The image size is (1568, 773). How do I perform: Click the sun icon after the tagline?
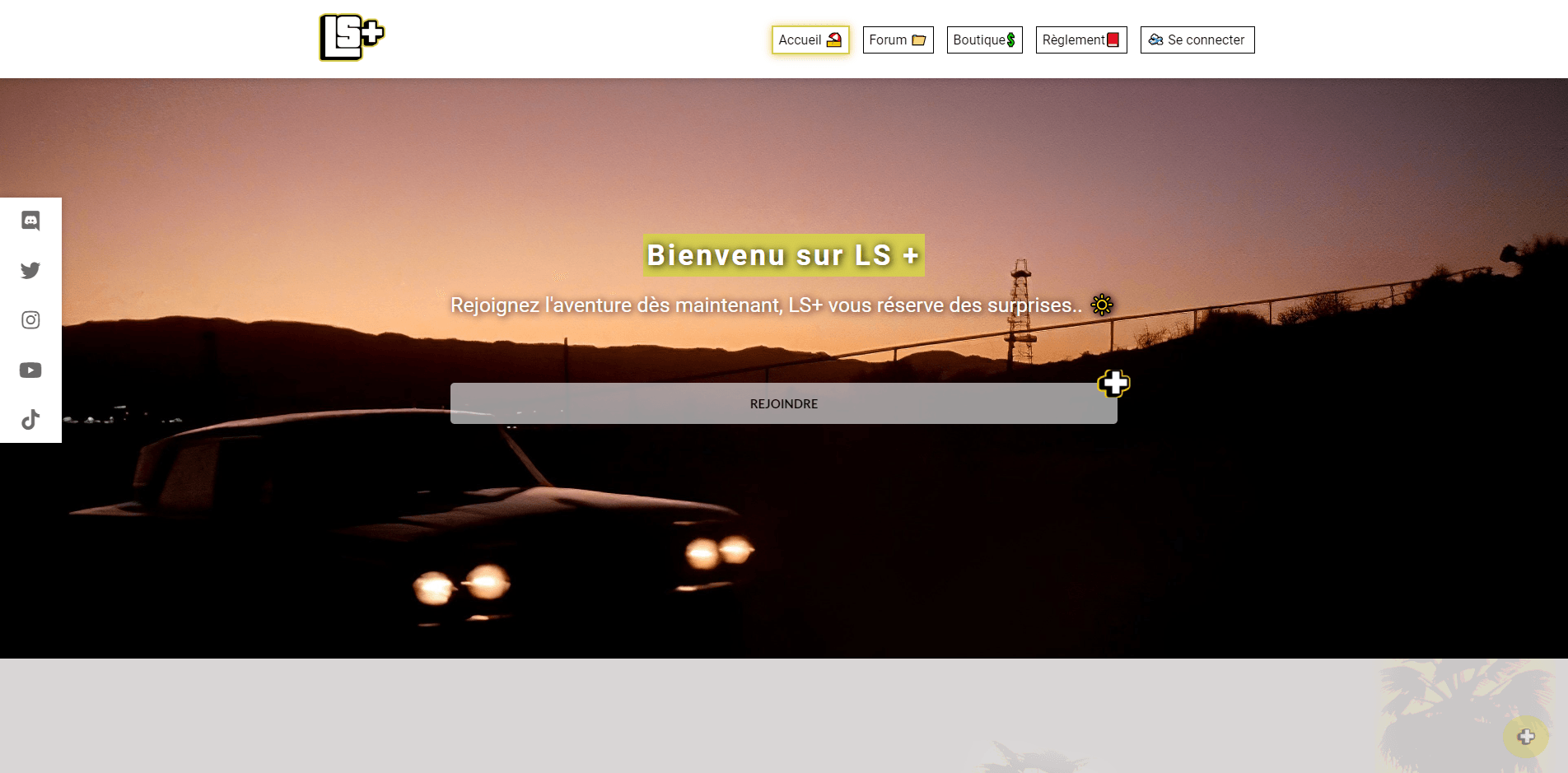tap(1102, 305)
